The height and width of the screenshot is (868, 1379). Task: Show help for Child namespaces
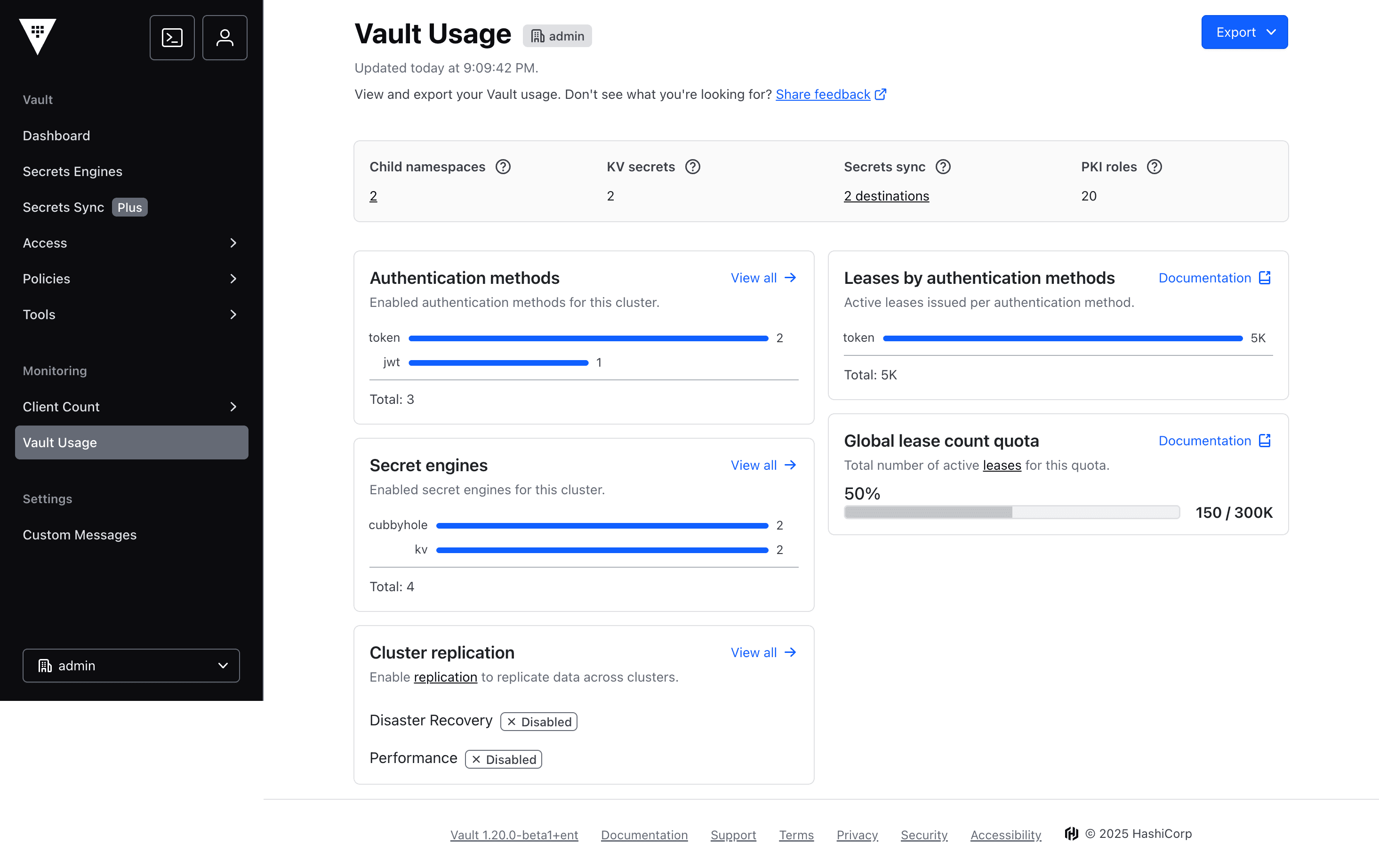[503, 167]
